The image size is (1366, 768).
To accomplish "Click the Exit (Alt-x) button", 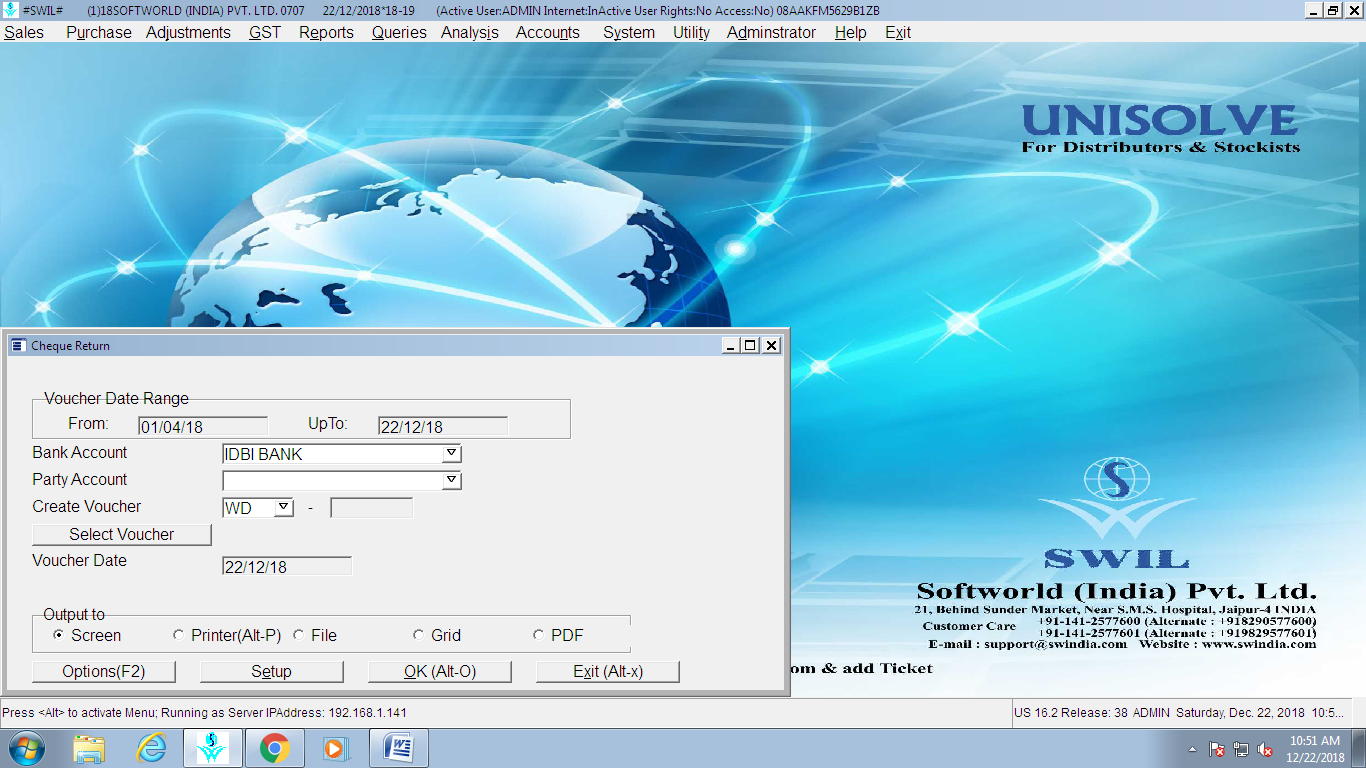I will (608, 671).
